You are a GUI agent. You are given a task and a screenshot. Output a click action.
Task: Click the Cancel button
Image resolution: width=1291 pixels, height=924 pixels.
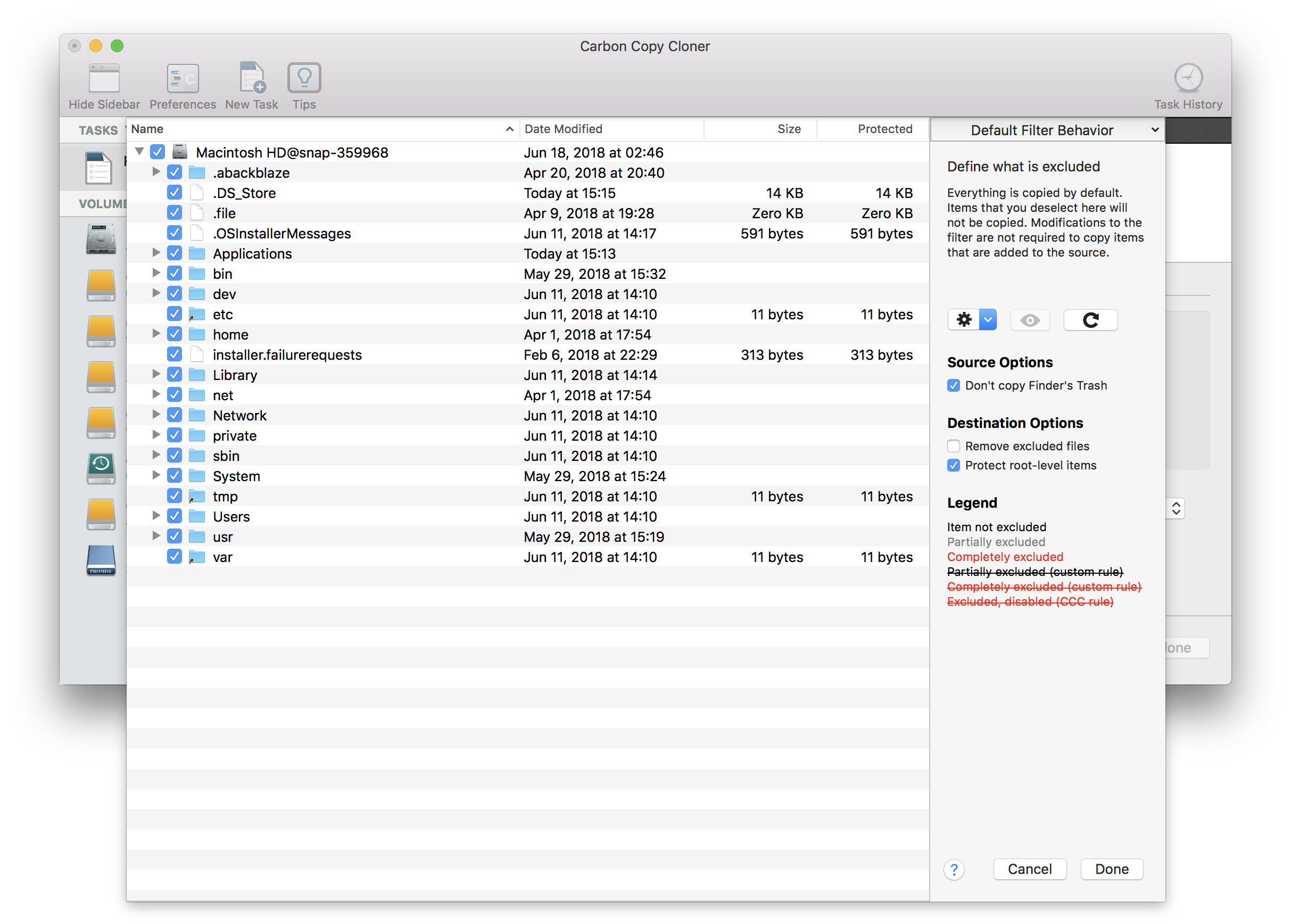1029,869
